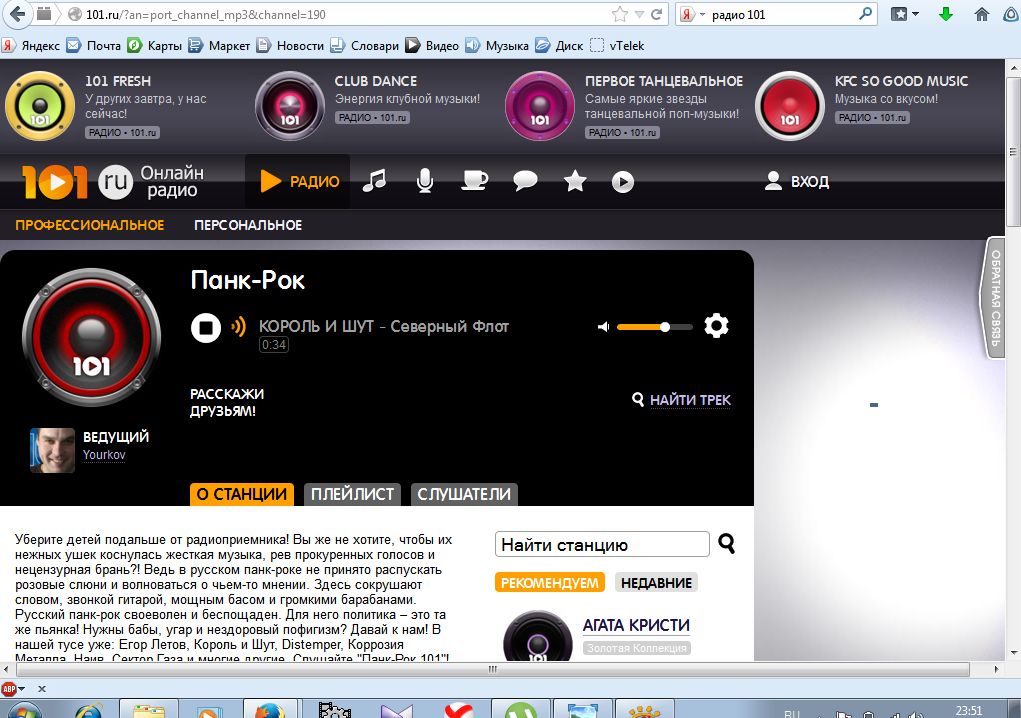This screenshot has width=1021, height=718.
Task: Open the РАДИО menu item
Action: (299, 182)
